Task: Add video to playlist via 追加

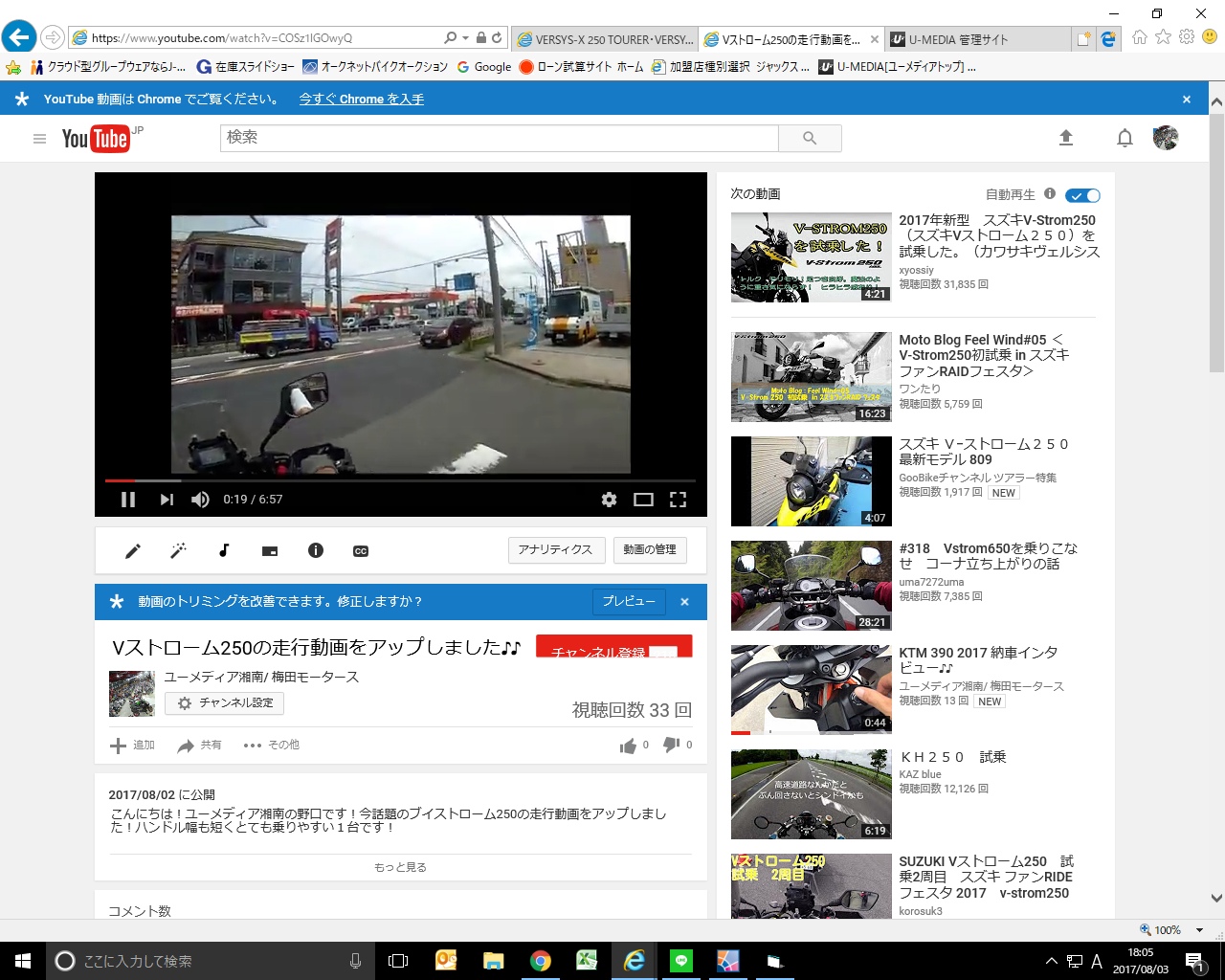Action: (x=133, y=746)
